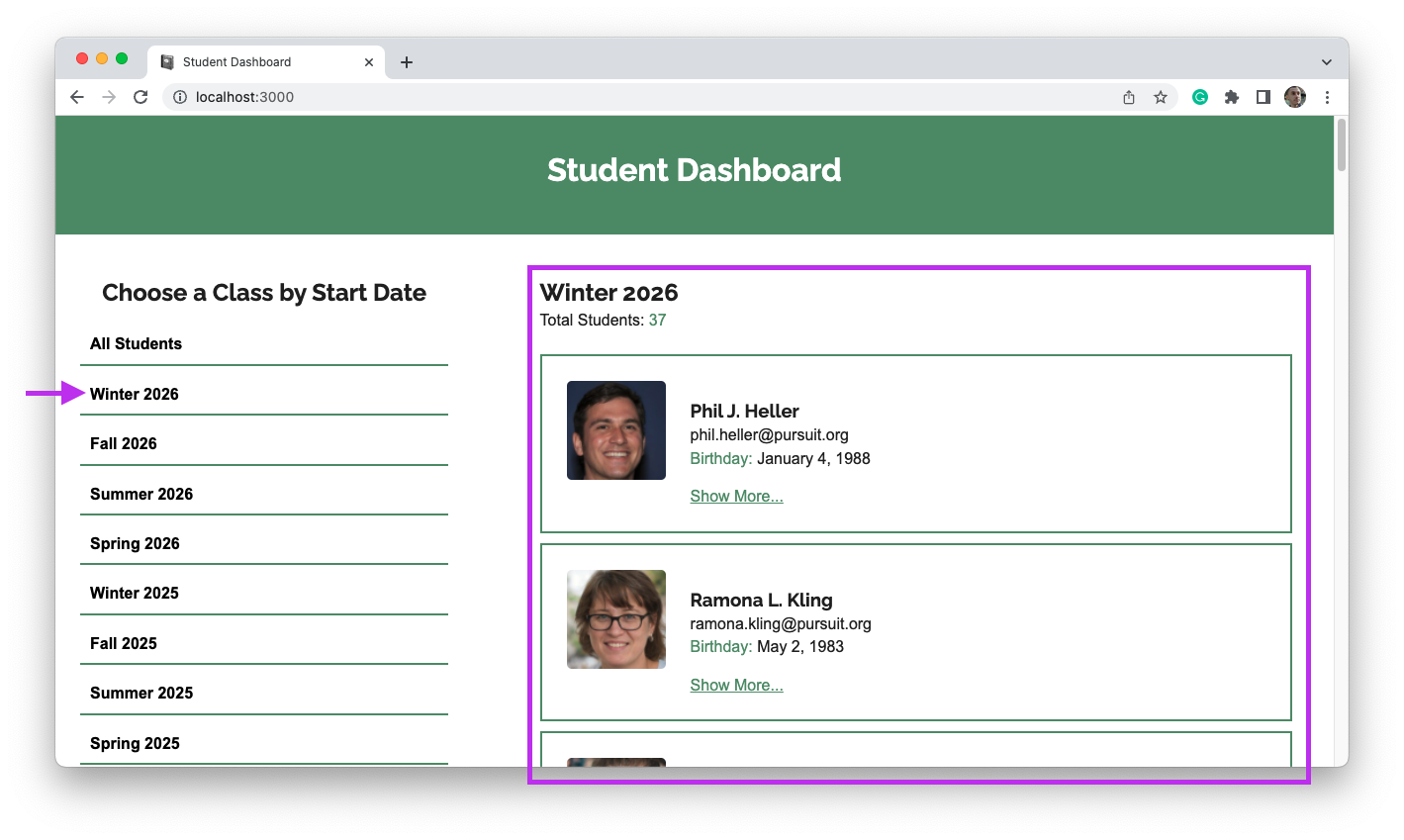Select the Winter 2026 class
This screenshot has width=1404, height=840.
point(264,394)
